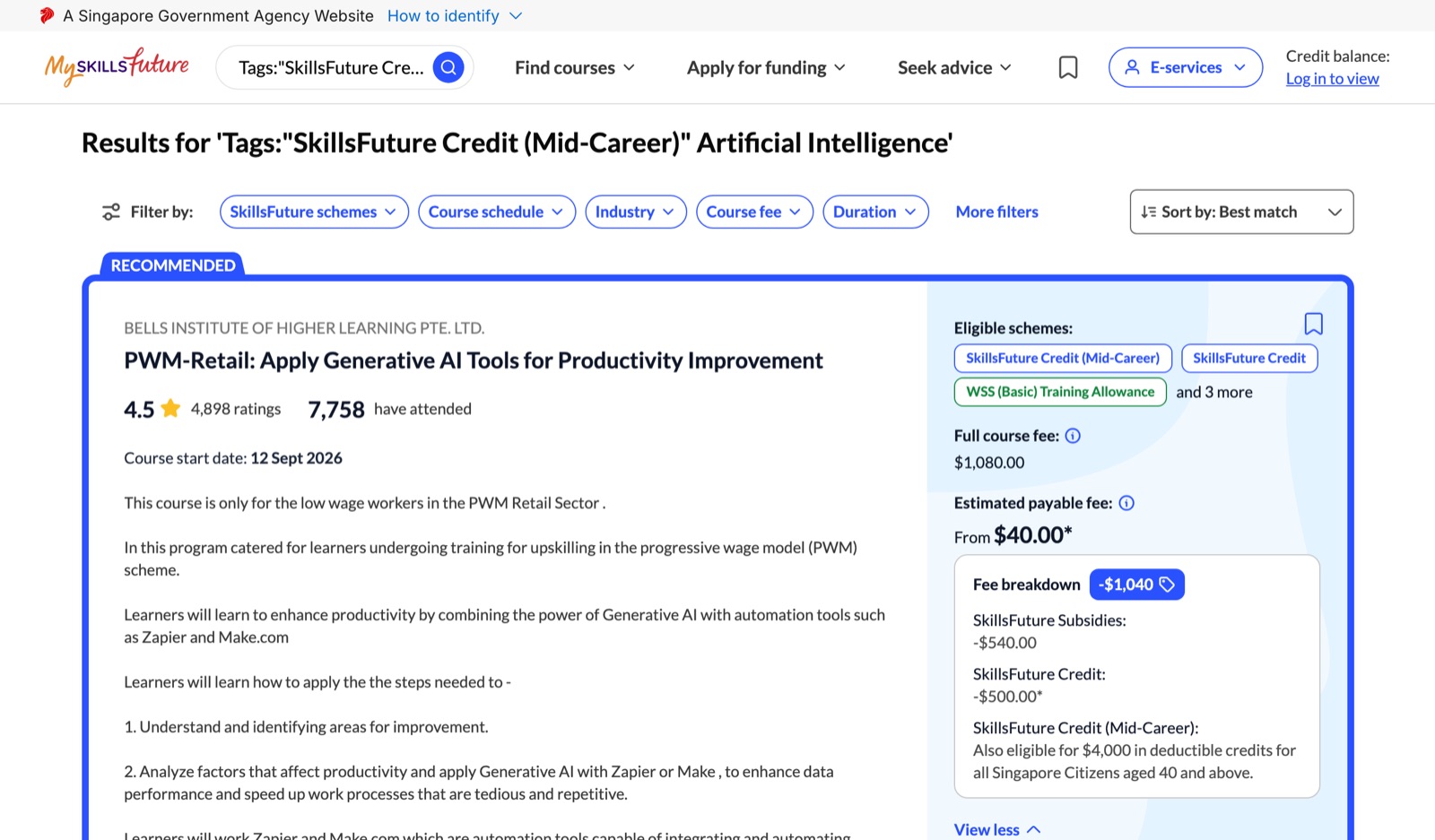
Task: Click SkillsFuture Subsidies '-$540.00' amount
Action: pos(1004,643)
